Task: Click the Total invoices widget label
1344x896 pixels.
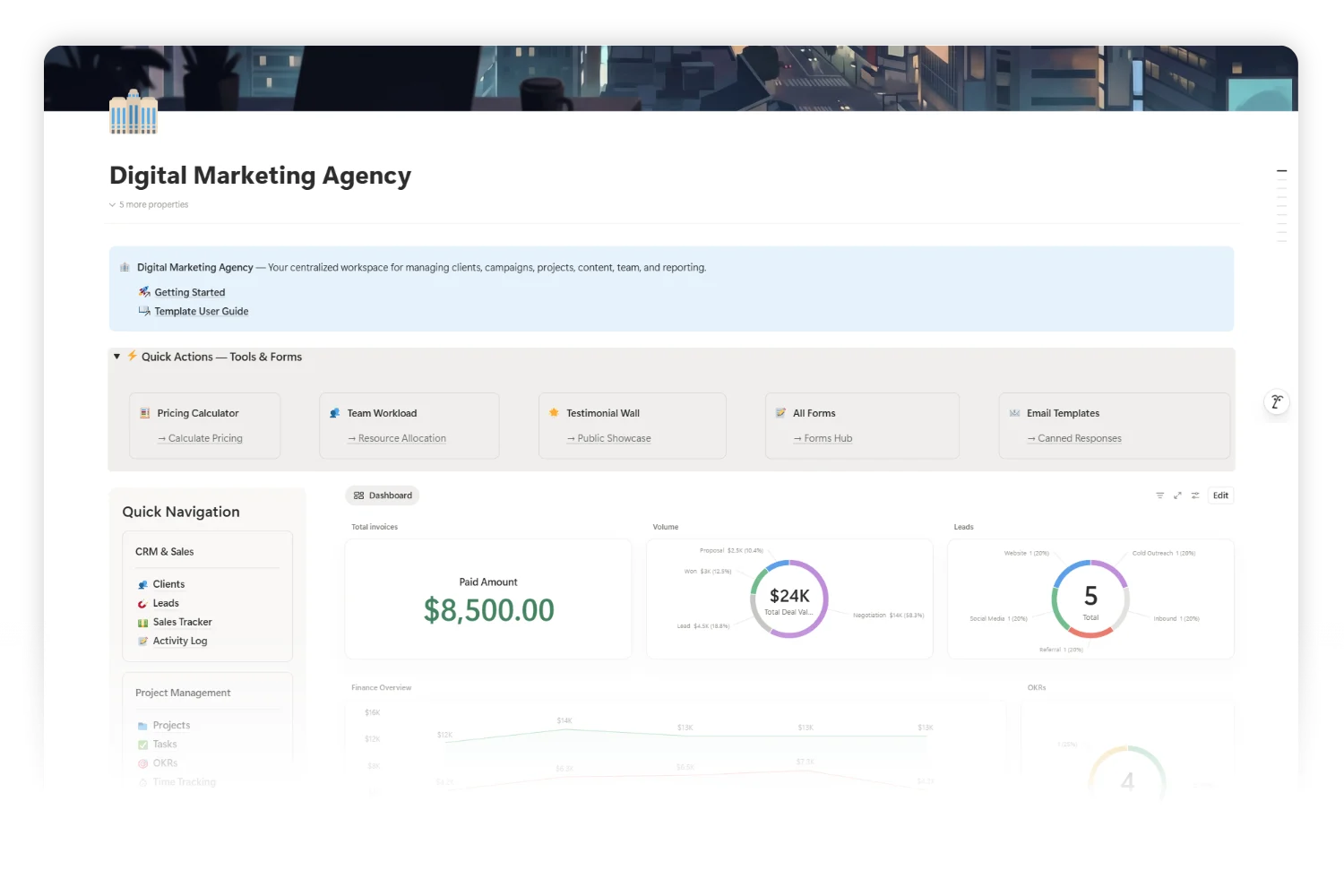Action: click(375, 527)
